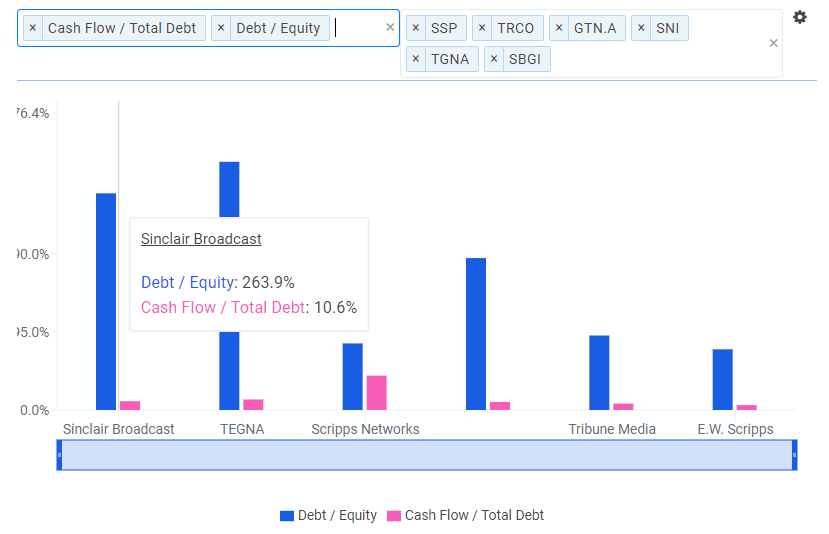
Task: Toggle Cash Flow / Total Debt legend series
Action: (x=465, y=515)
